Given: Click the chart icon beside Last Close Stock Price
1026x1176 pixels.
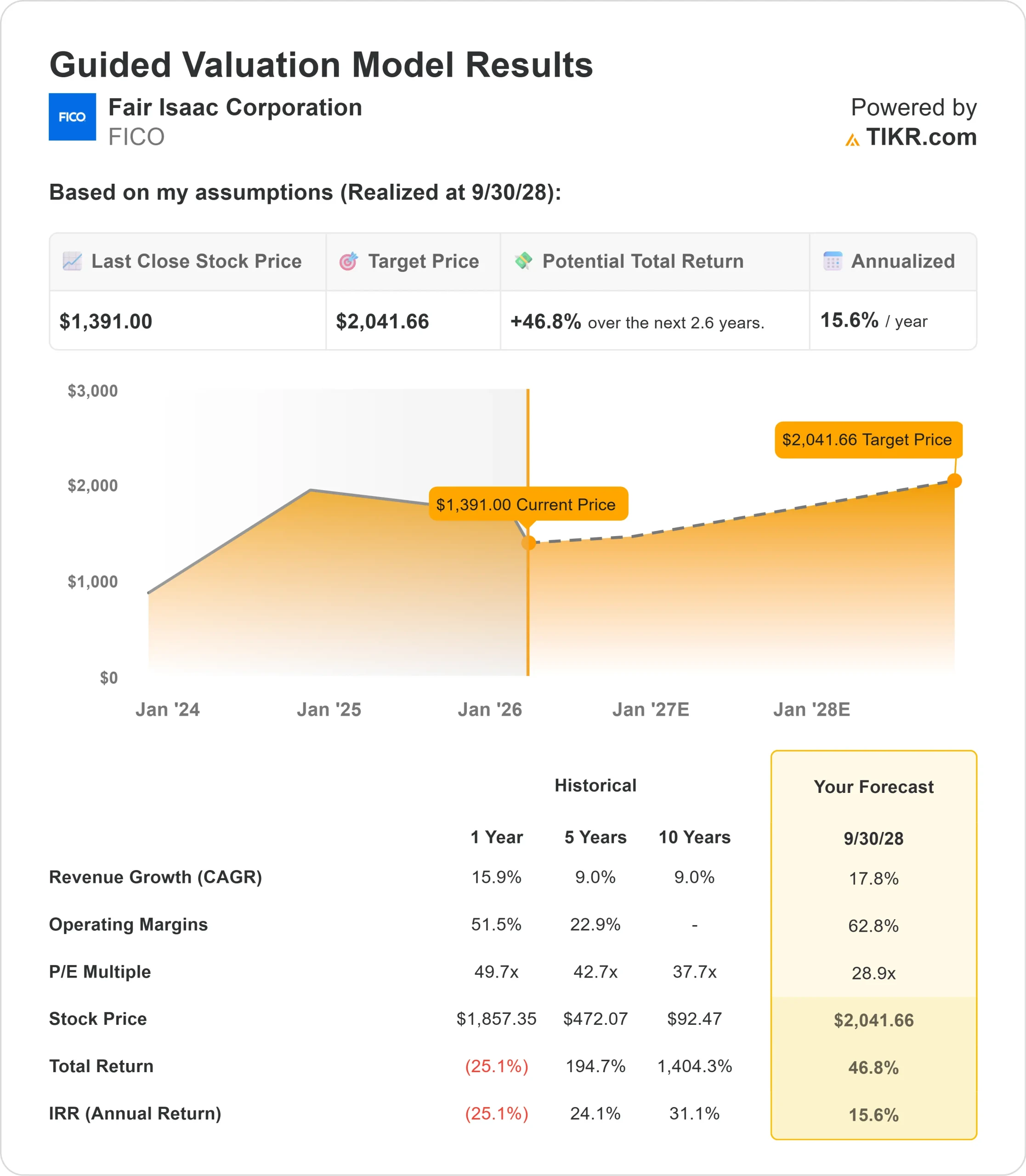Looking at the screenshot, I should pos(72,261).
